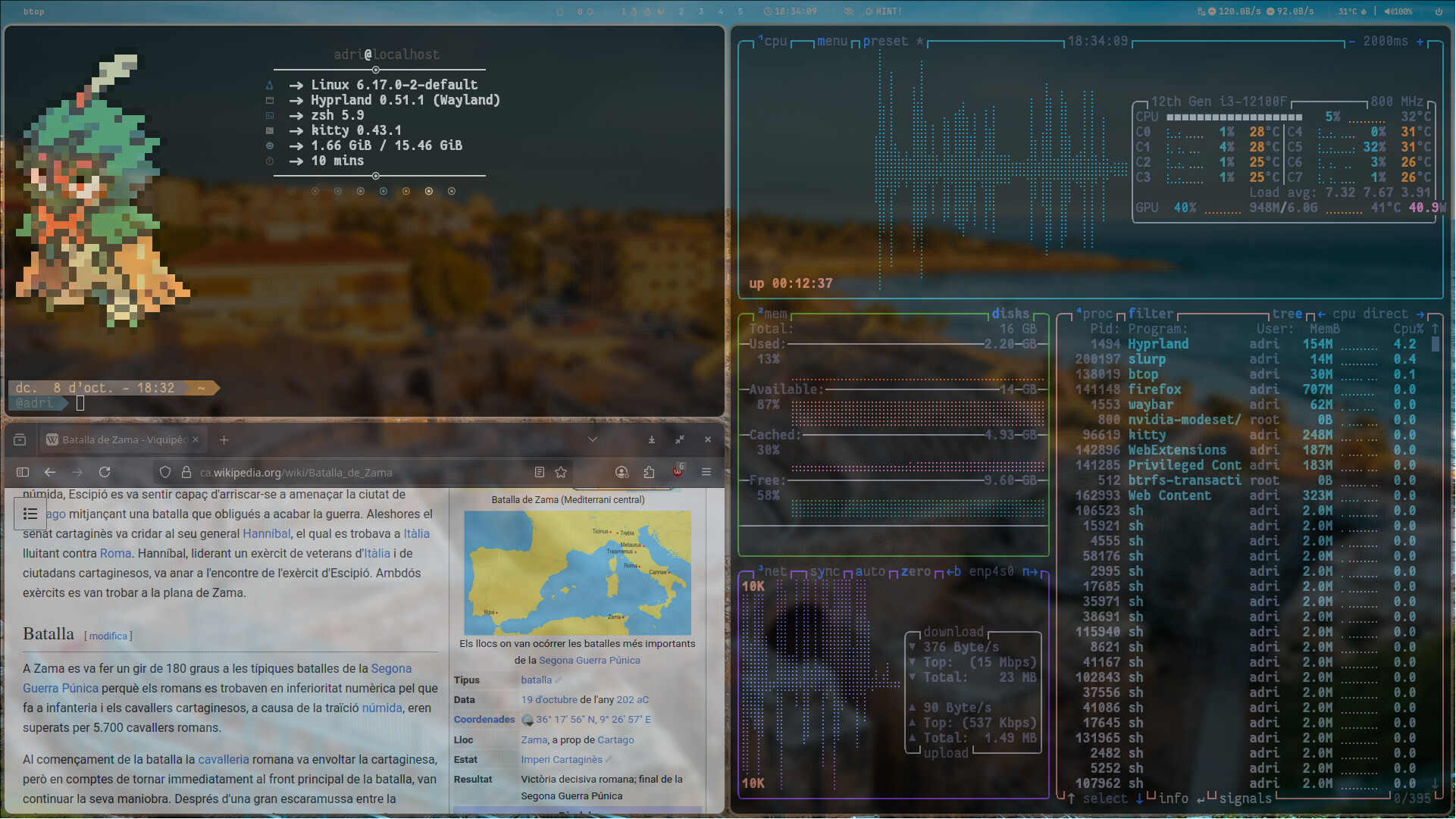Open the Firefox hamburger menu
Image resolution: width=1456 pixels, height=819 pixels.
[706, 473]
